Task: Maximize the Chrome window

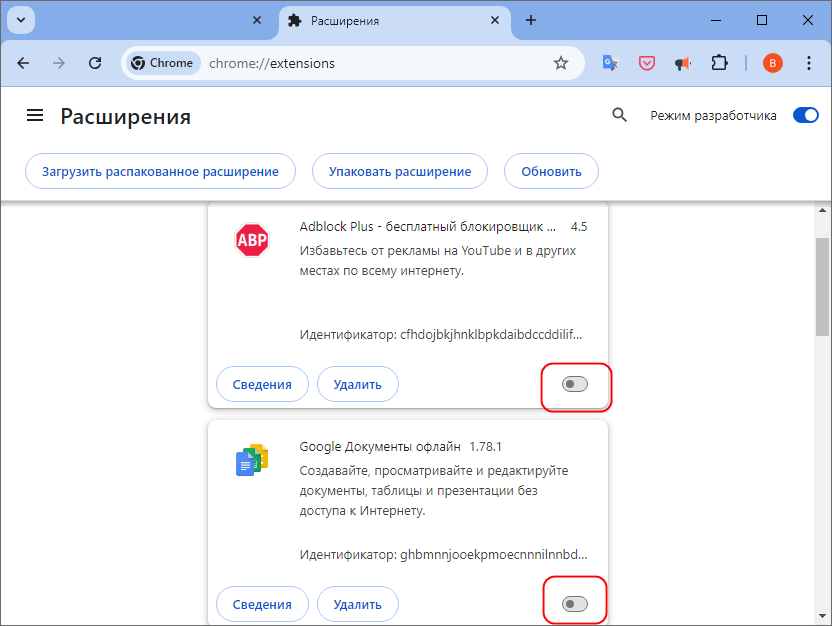Action: point(762,20)
